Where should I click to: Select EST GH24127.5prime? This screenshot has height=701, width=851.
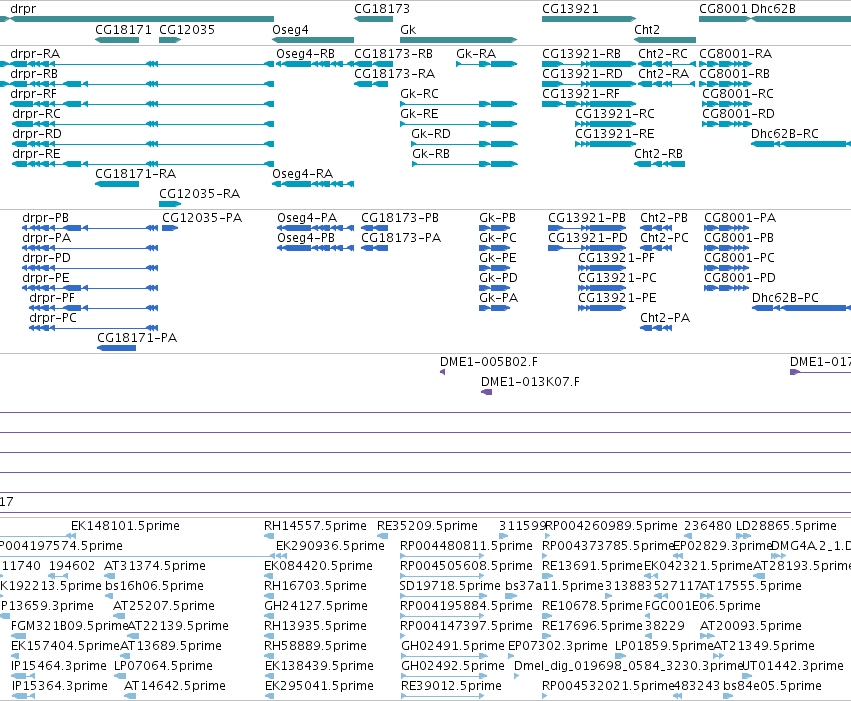(316, 607)
